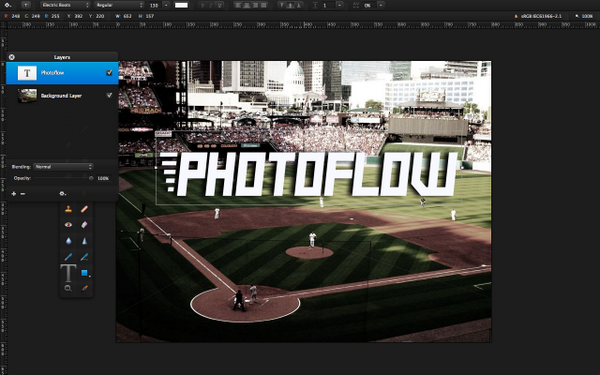This screenshot has height=375, width=600.
Task: Delete the layer with the minus button
Action: click(23, 194)
